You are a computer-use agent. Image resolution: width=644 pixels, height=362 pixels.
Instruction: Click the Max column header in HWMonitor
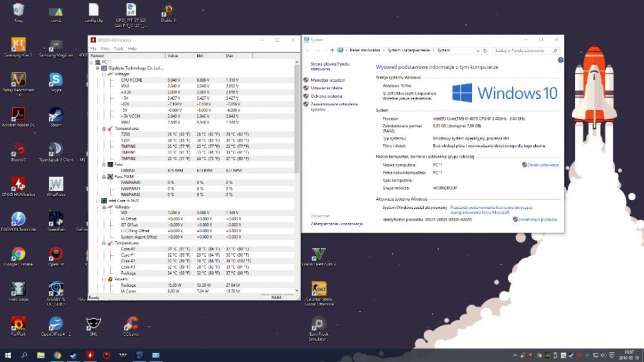pos(238,56)
